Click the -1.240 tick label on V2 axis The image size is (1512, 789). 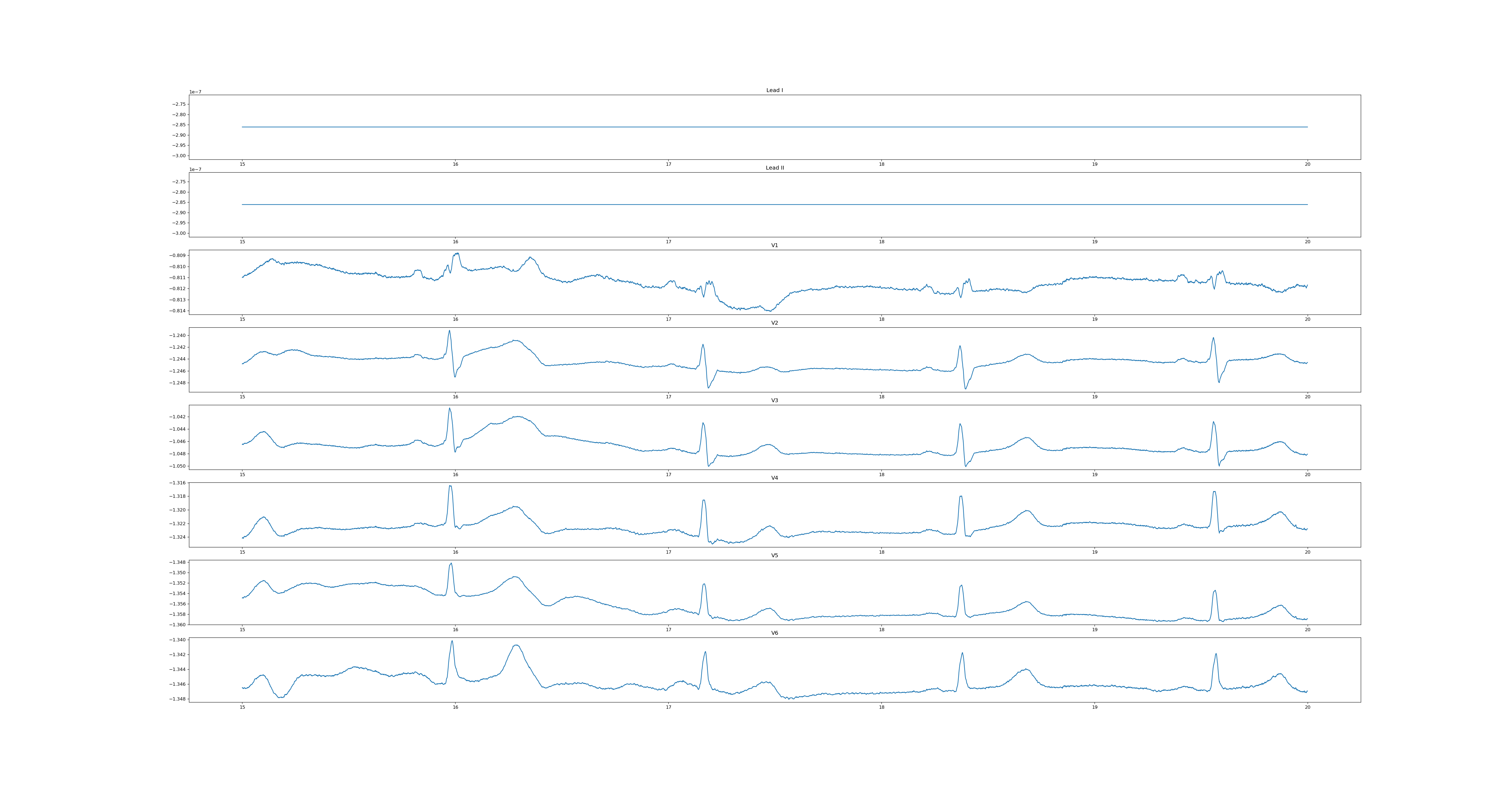177,335
